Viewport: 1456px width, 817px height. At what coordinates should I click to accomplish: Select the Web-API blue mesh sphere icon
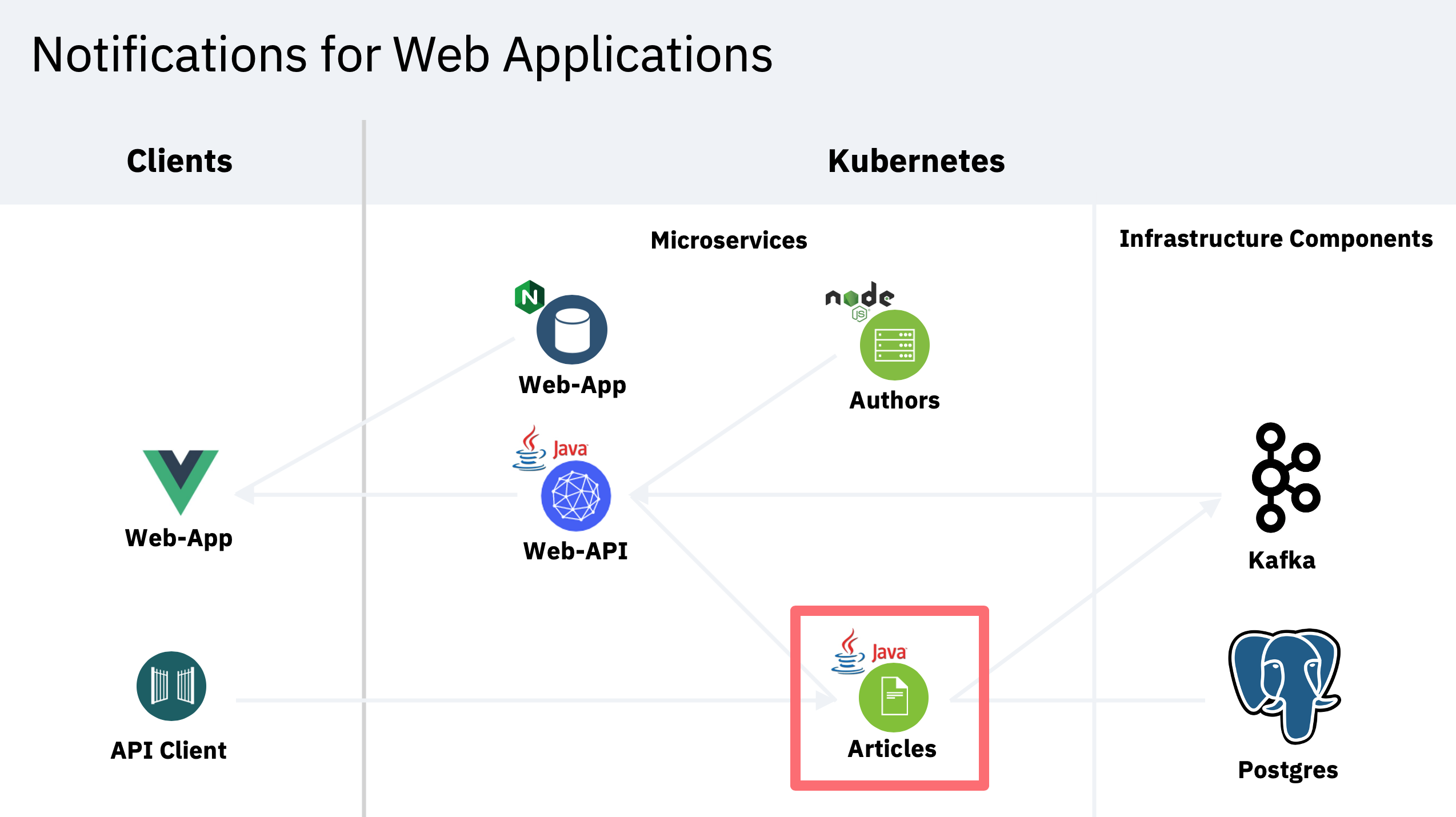point(576,496)
